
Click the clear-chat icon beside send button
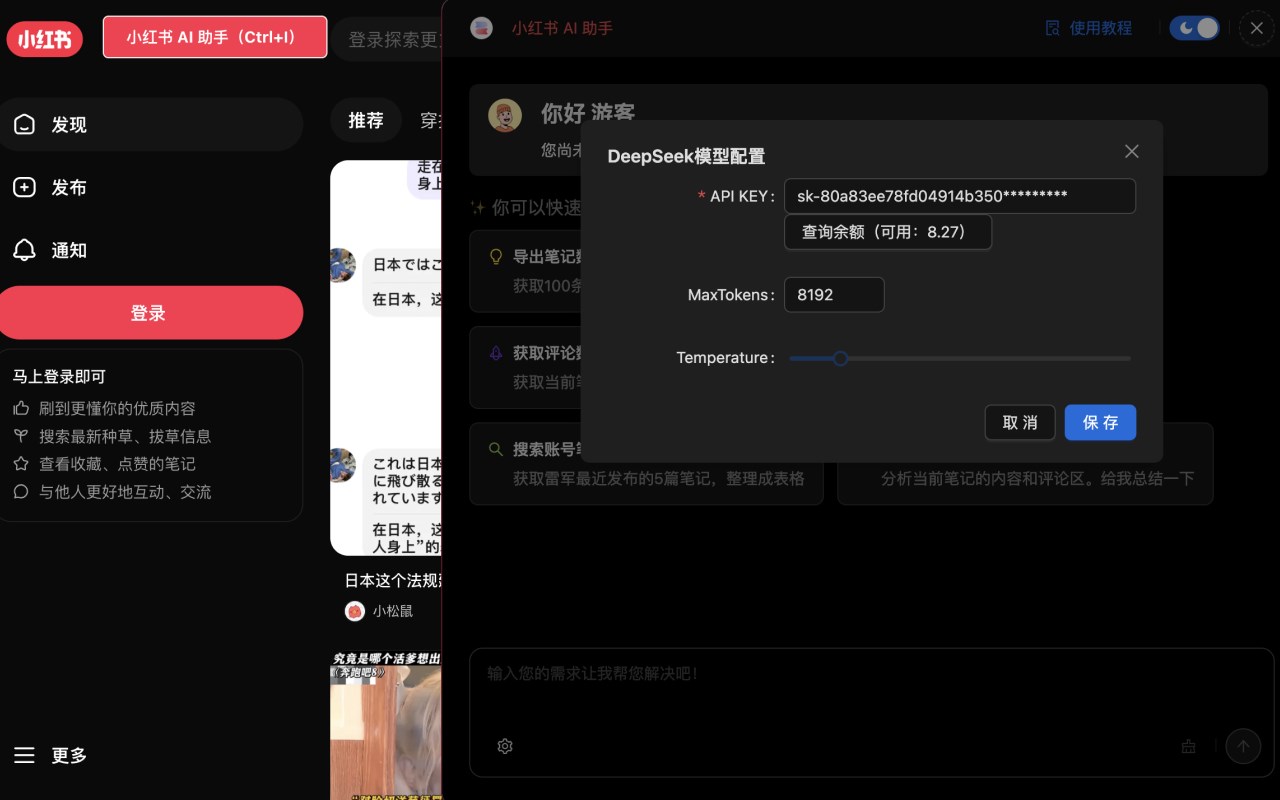pyautogui.click(x=1188, y=746)
